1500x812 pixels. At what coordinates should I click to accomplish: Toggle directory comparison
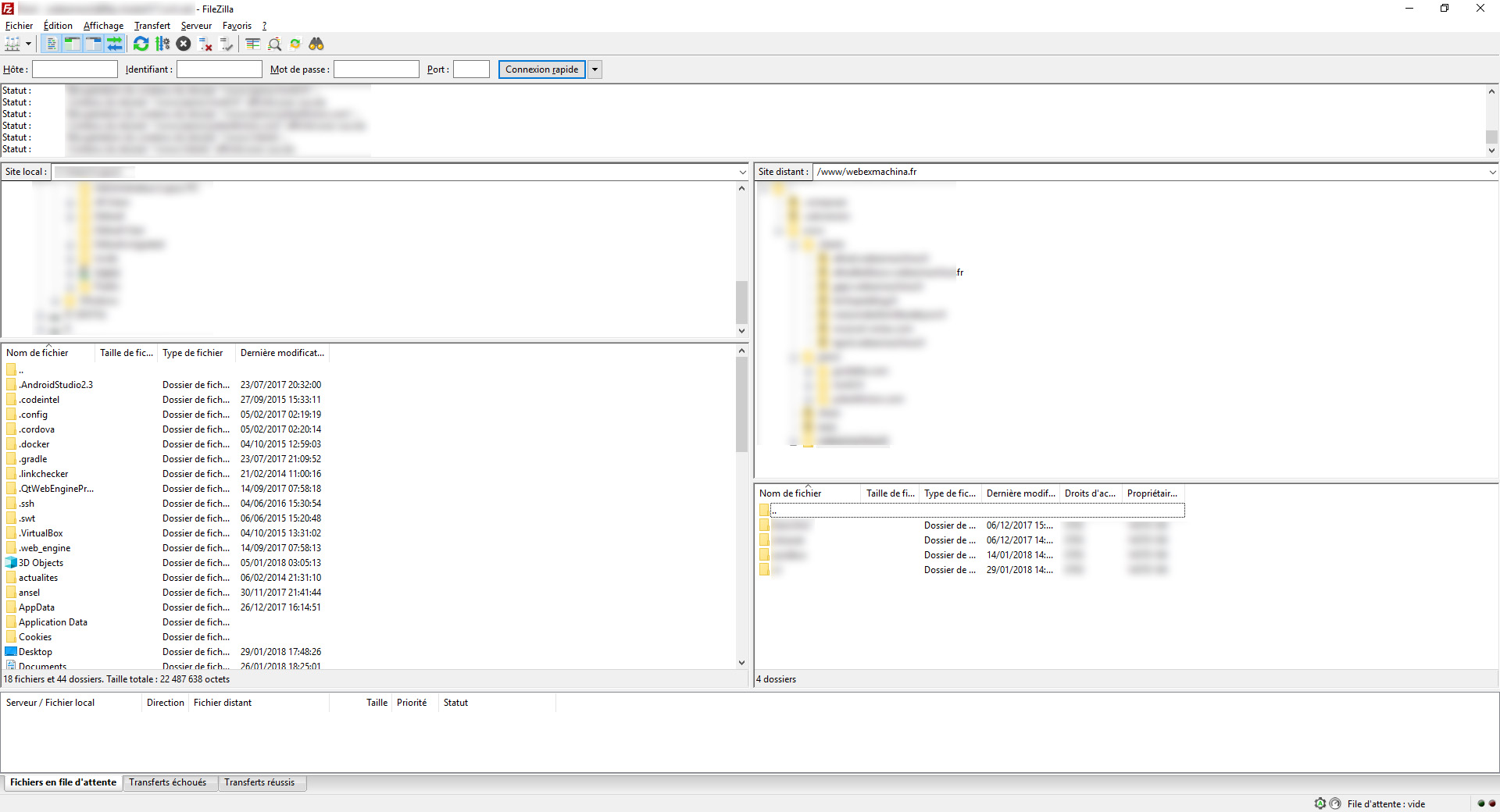pyautogui.click(x=274, y=45)
